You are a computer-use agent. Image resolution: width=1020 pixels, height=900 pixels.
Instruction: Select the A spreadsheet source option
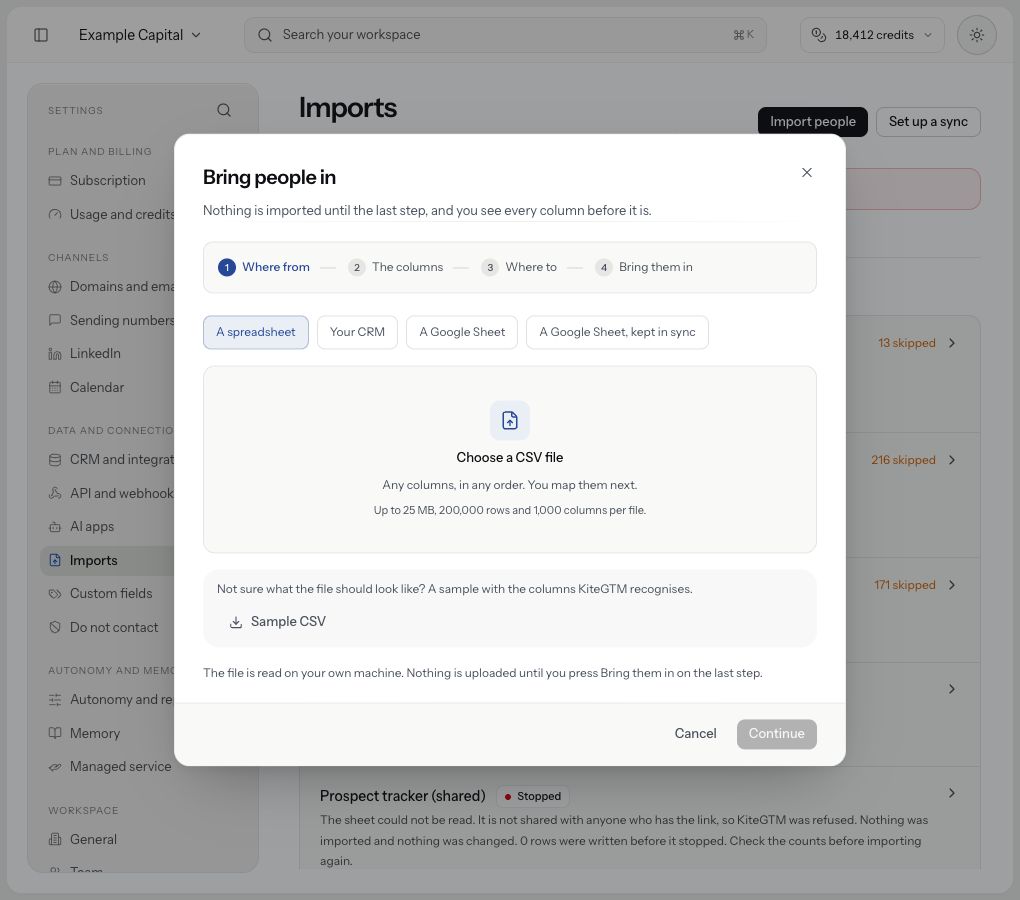pos(256,332)
